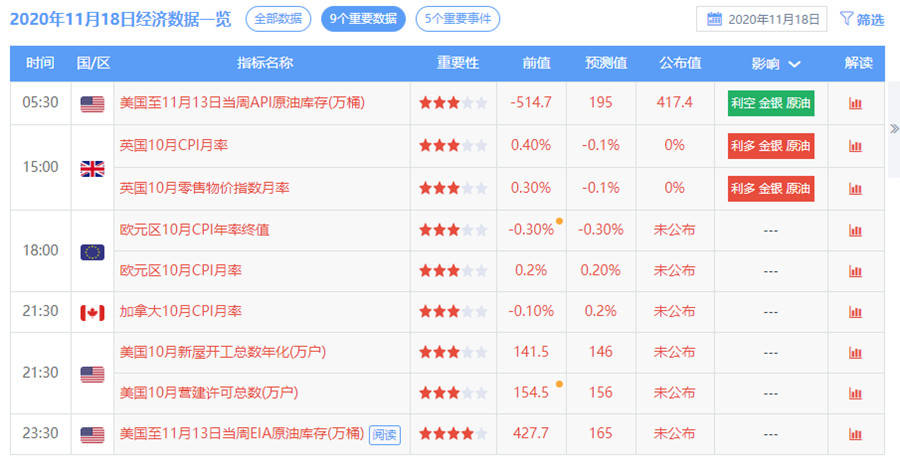Click the funnel 筛选 filter icon
The height and width of the screenshot is (470, 900).
[x=846, y=18]
